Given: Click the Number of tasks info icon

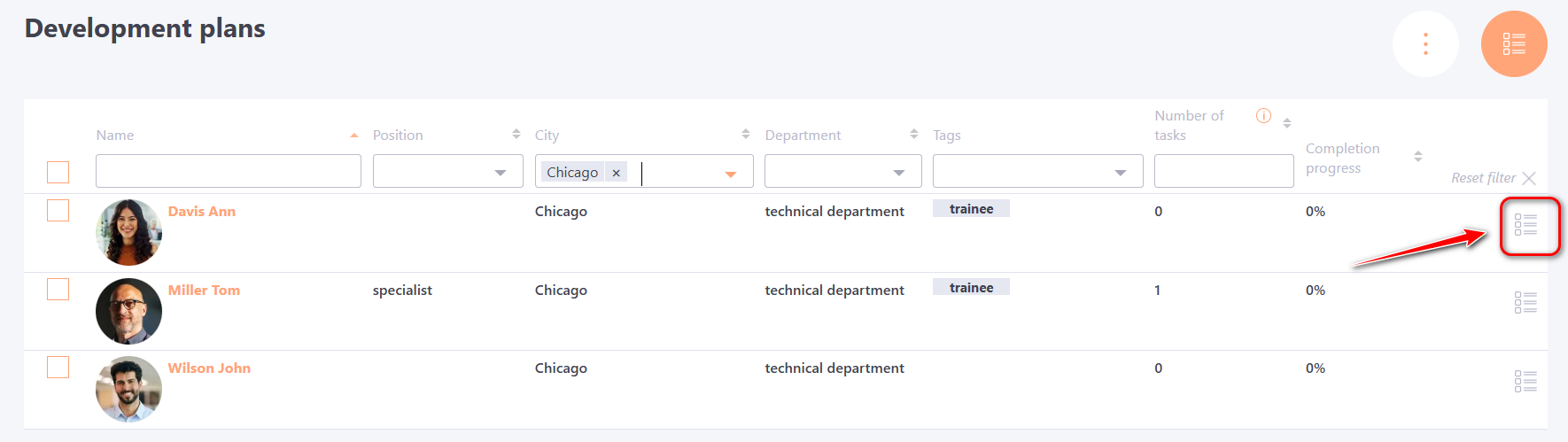Looking at the screenshot, I should tap(1263, 116).
